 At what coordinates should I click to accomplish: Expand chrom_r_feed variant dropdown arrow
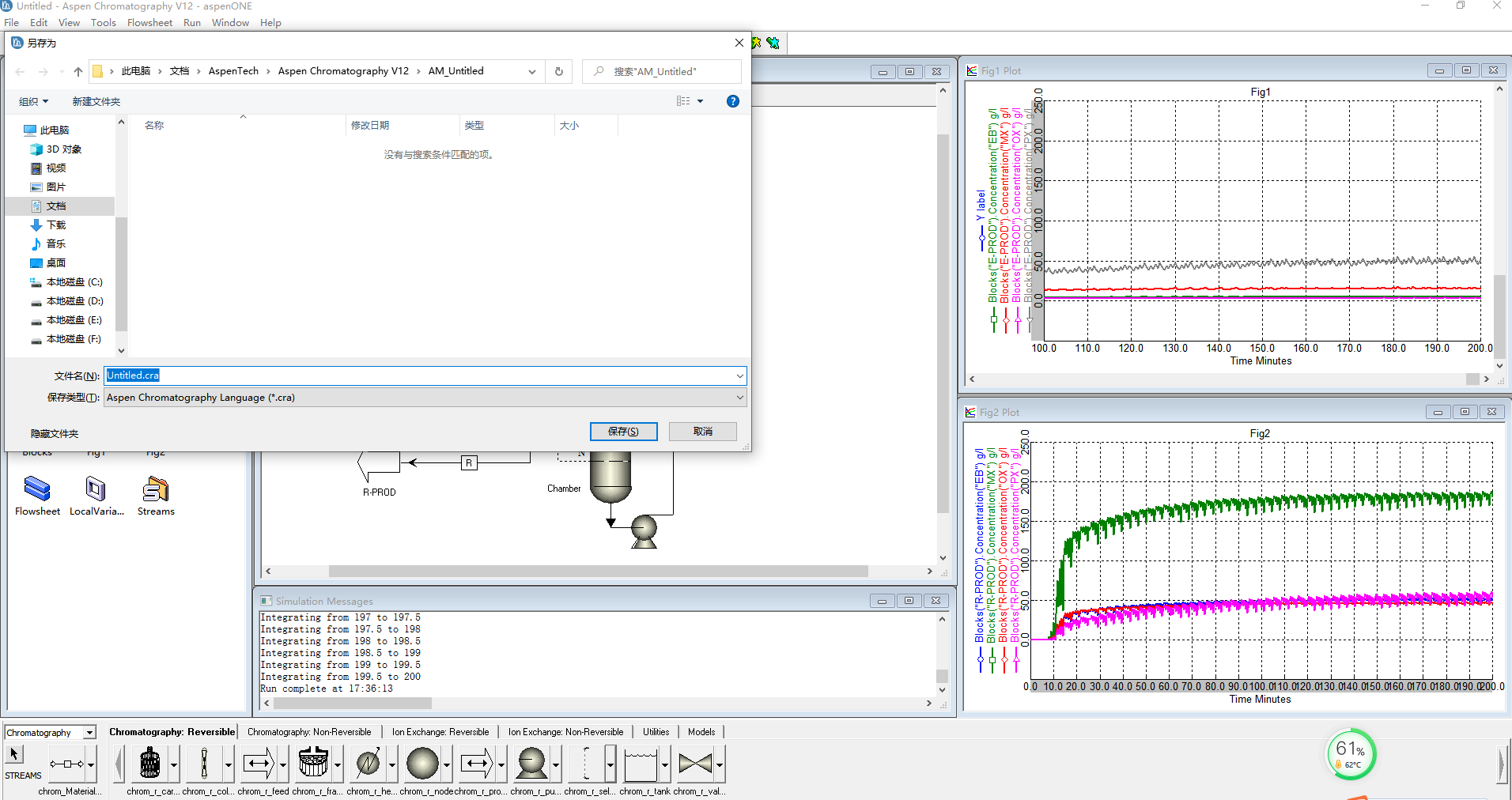[x=283, y=764]
